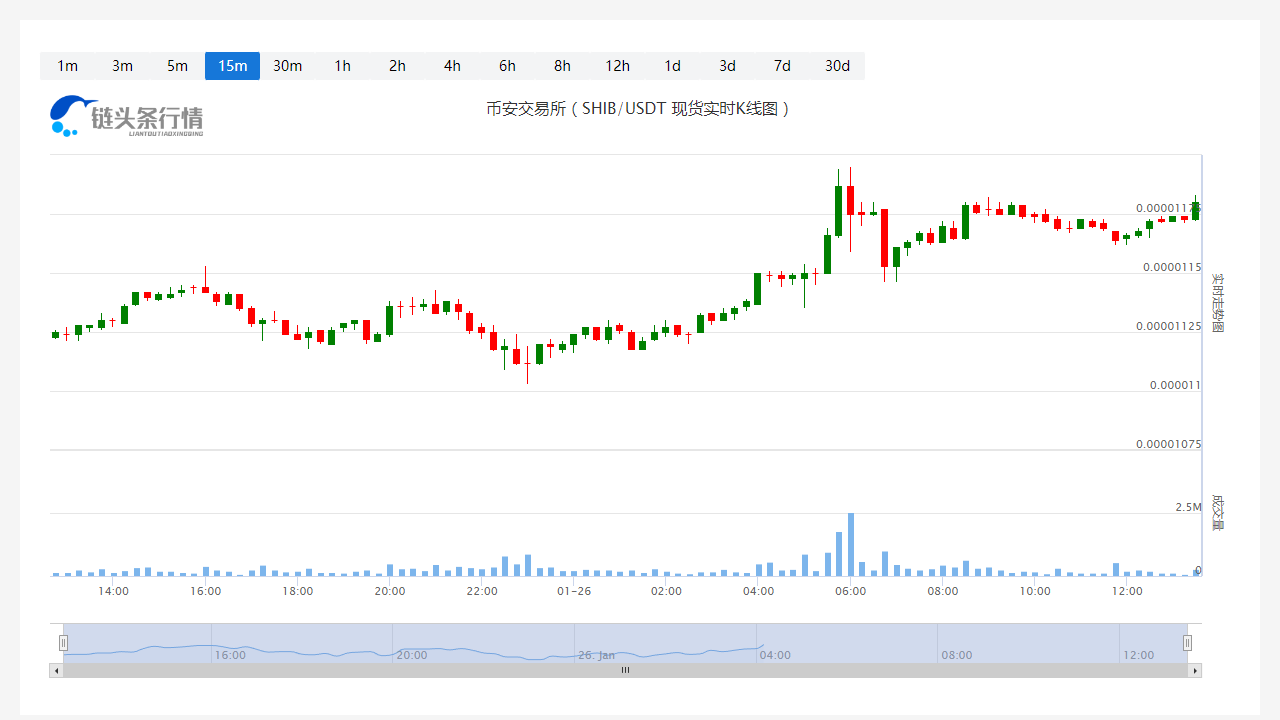Switch to the 7d interval

[x=782, y=66]
